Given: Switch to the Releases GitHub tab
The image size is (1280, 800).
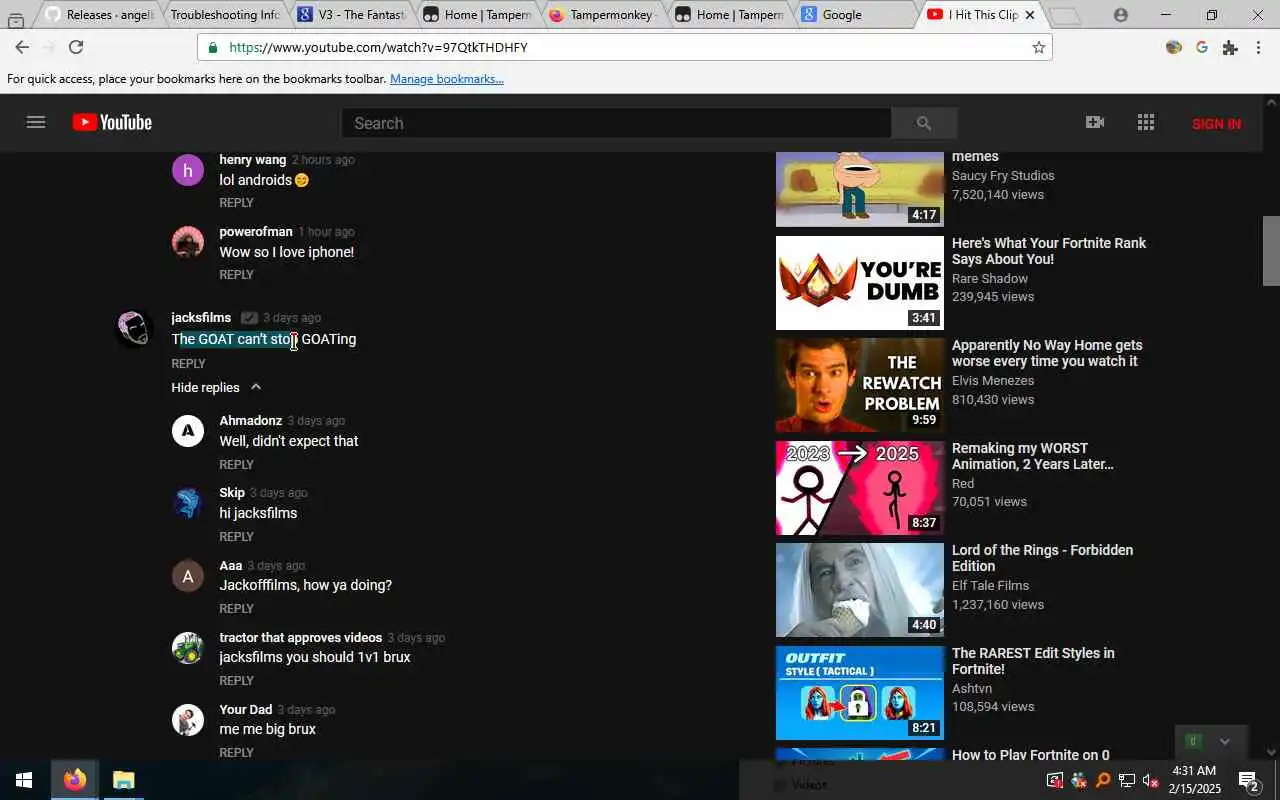Looking at the screenshot, I should point(100,15).
